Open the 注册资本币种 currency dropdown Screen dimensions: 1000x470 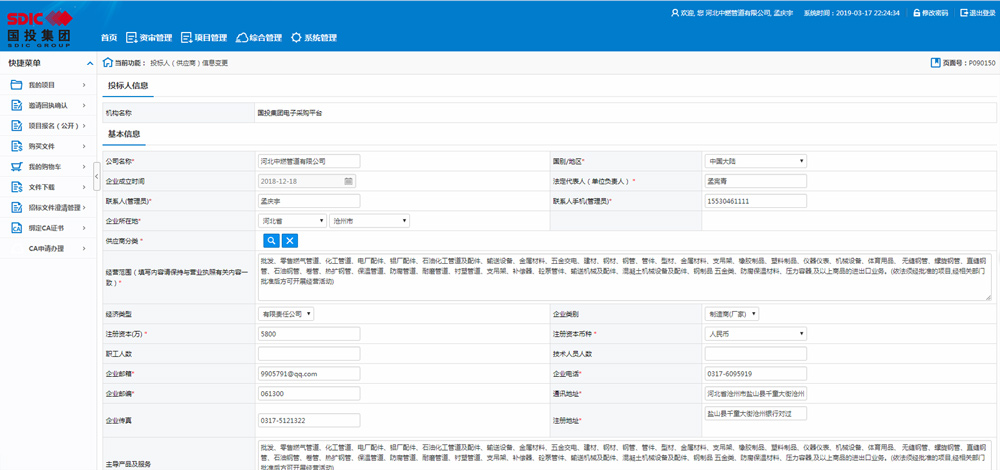click(755, 333)
